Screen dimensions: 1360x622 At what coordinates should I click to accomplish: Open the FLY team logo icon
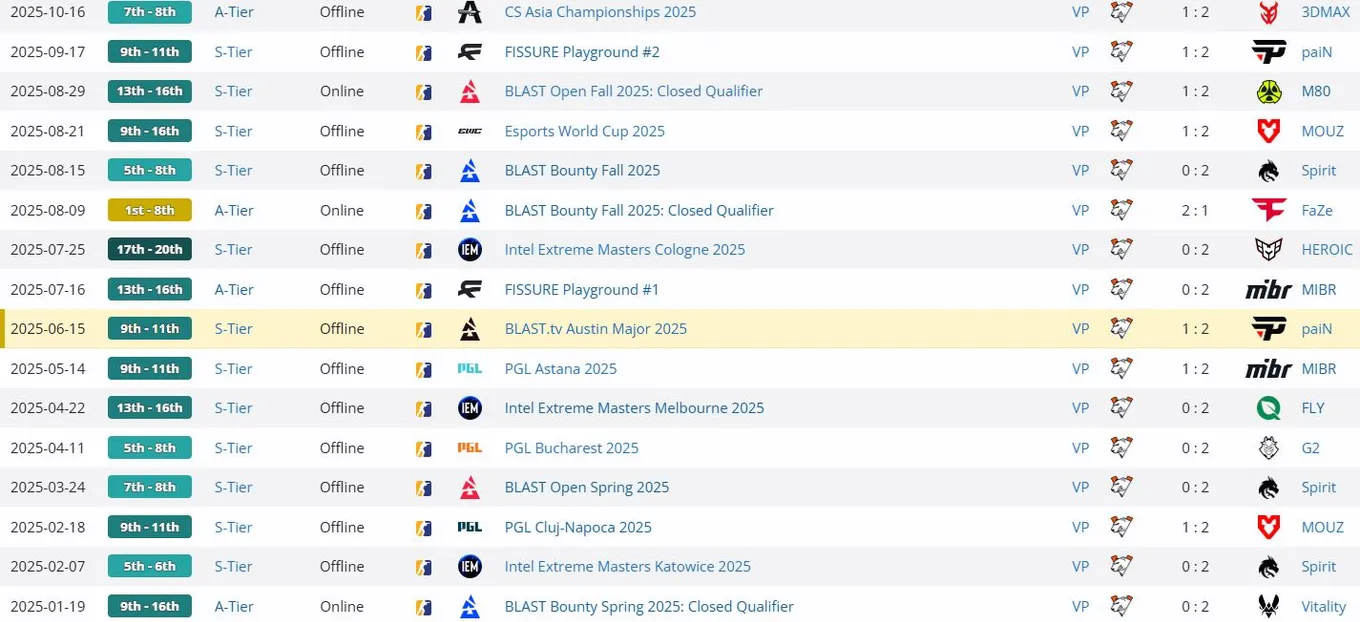1269,408
